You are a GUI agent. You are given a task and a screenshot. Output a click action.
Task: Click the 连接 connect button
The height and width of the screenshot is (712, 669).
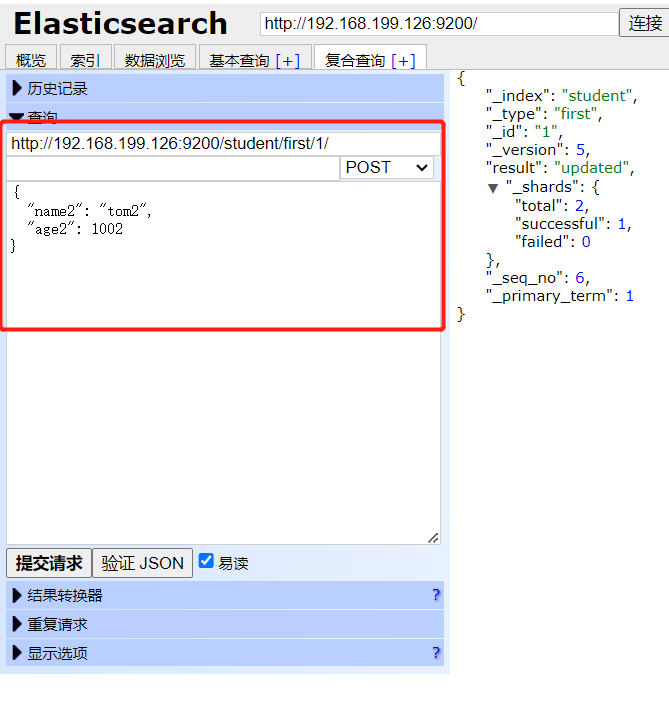pyautogui.click(x=645, y=23)
